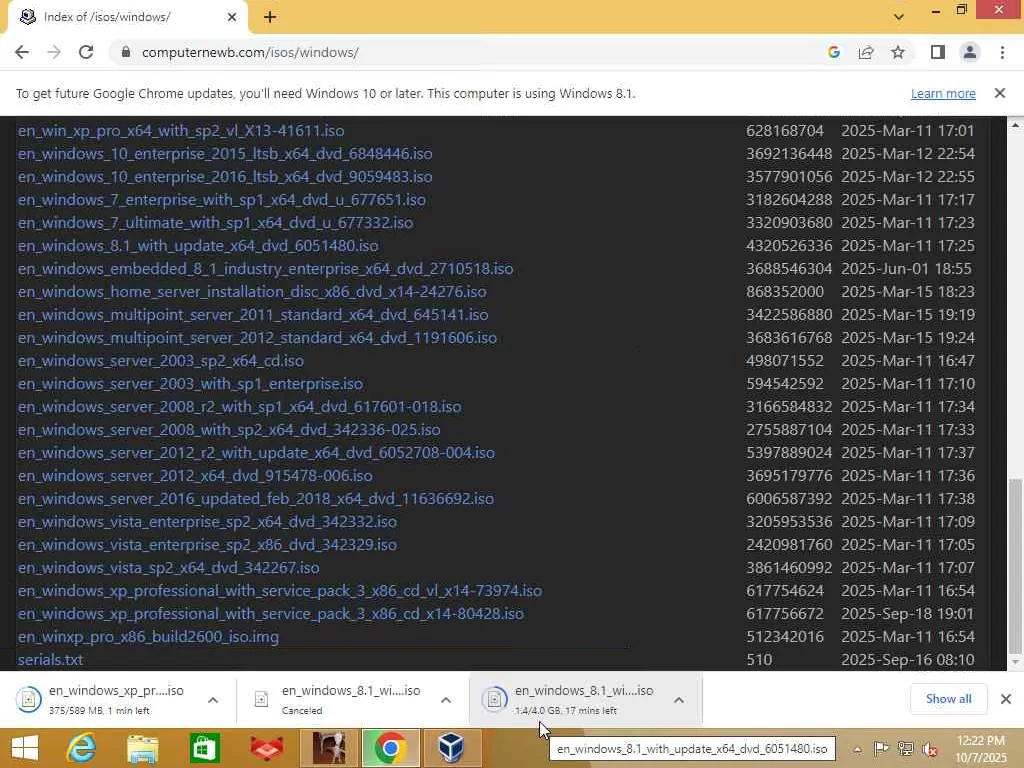Download en_windows_server_2016_updated_feb_2018 iso
1024x768 pixels.
point(255,498)
